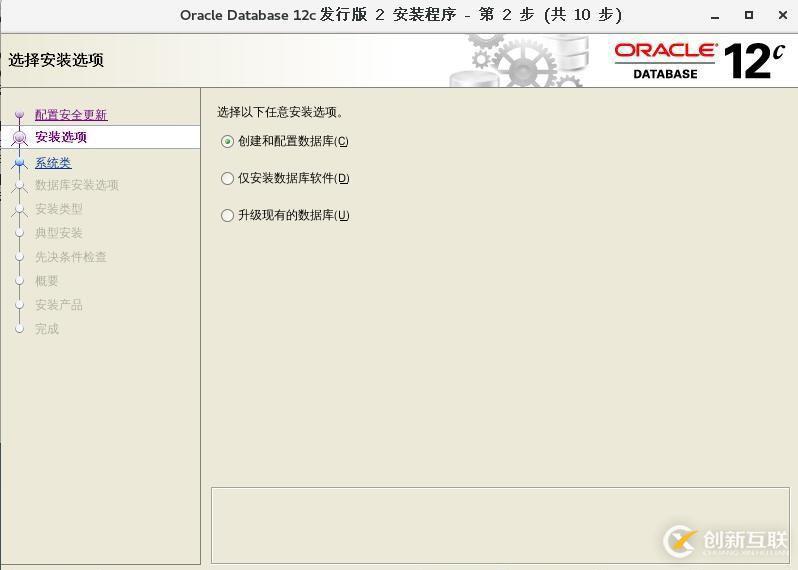Click the step bullet beside 典型安装

click(19, 233)
